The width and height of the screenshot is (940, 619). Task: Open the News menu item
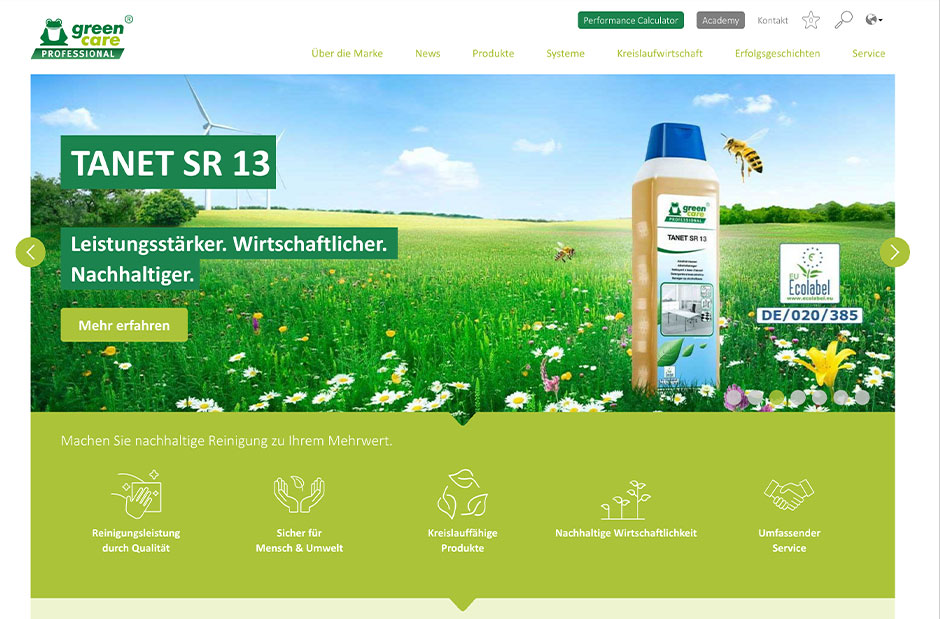[427, 53]
